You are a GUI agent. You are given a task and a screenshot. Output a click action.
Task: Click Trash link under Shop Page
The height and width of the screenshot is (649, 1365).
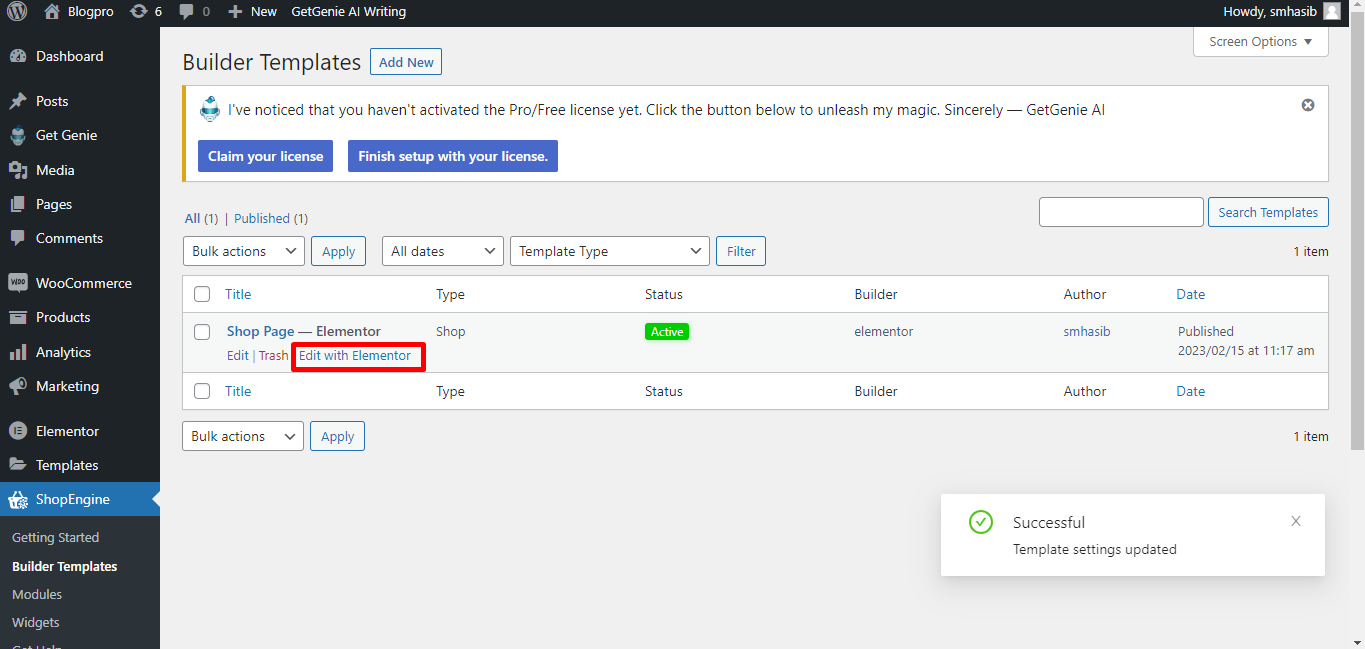[x=273, y=355]
